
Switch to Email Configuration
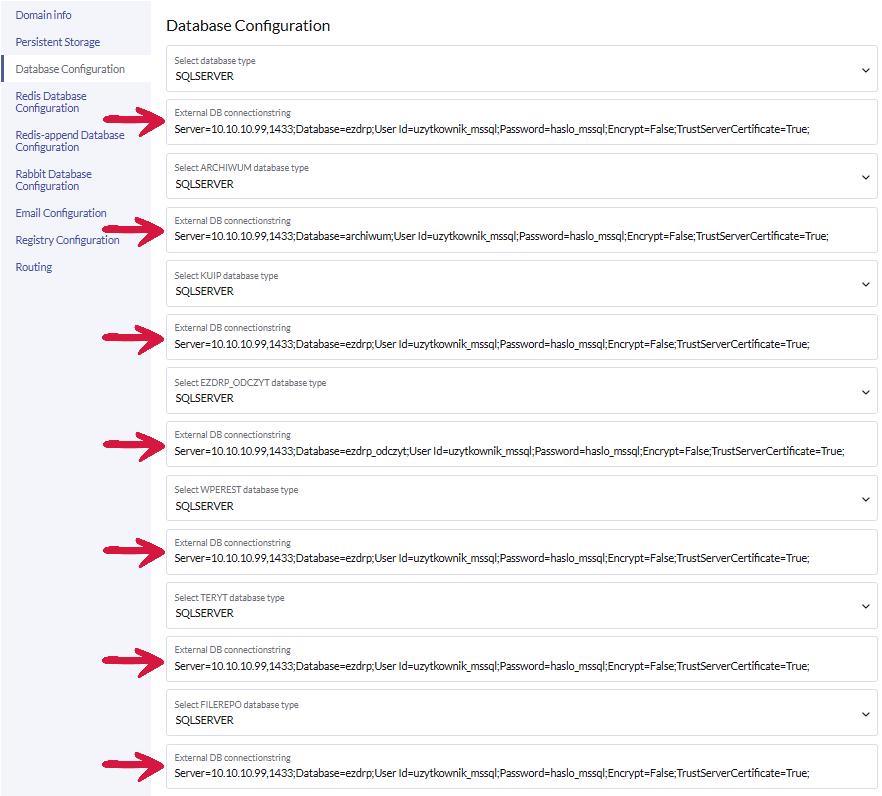tap(61, 213)
